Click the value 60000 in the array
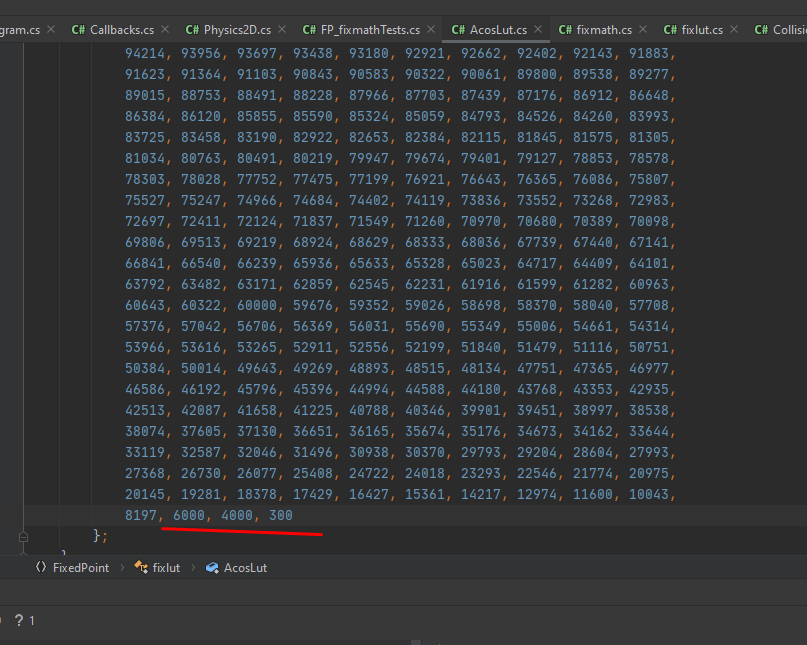The width and height of the screenshot is (807, 645). (257, 305)
